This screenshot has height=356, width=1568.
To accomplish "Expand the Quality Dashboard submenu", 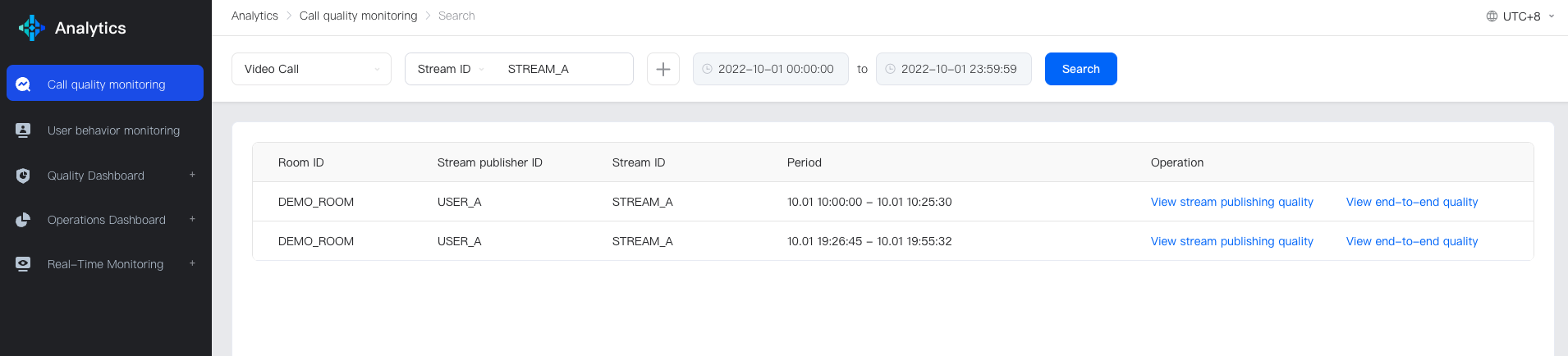I will pyautogui.click(x=192, y=175).
